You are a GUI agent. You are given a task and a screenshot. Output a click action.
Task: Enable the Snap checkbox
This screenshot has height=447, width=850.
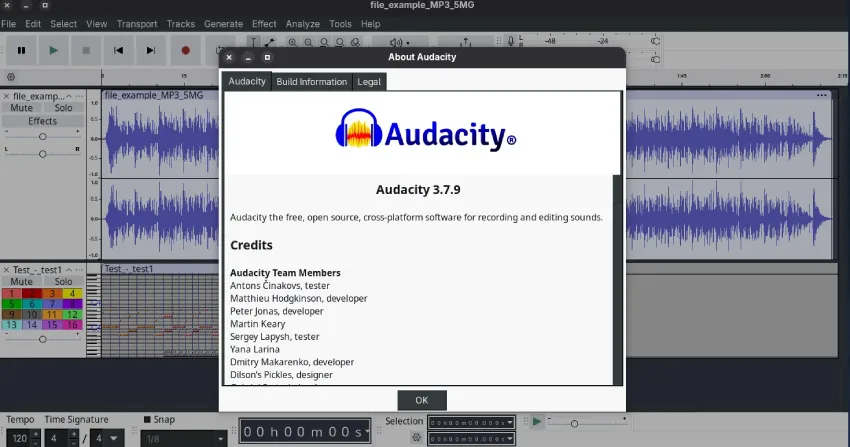coord(147,419)
